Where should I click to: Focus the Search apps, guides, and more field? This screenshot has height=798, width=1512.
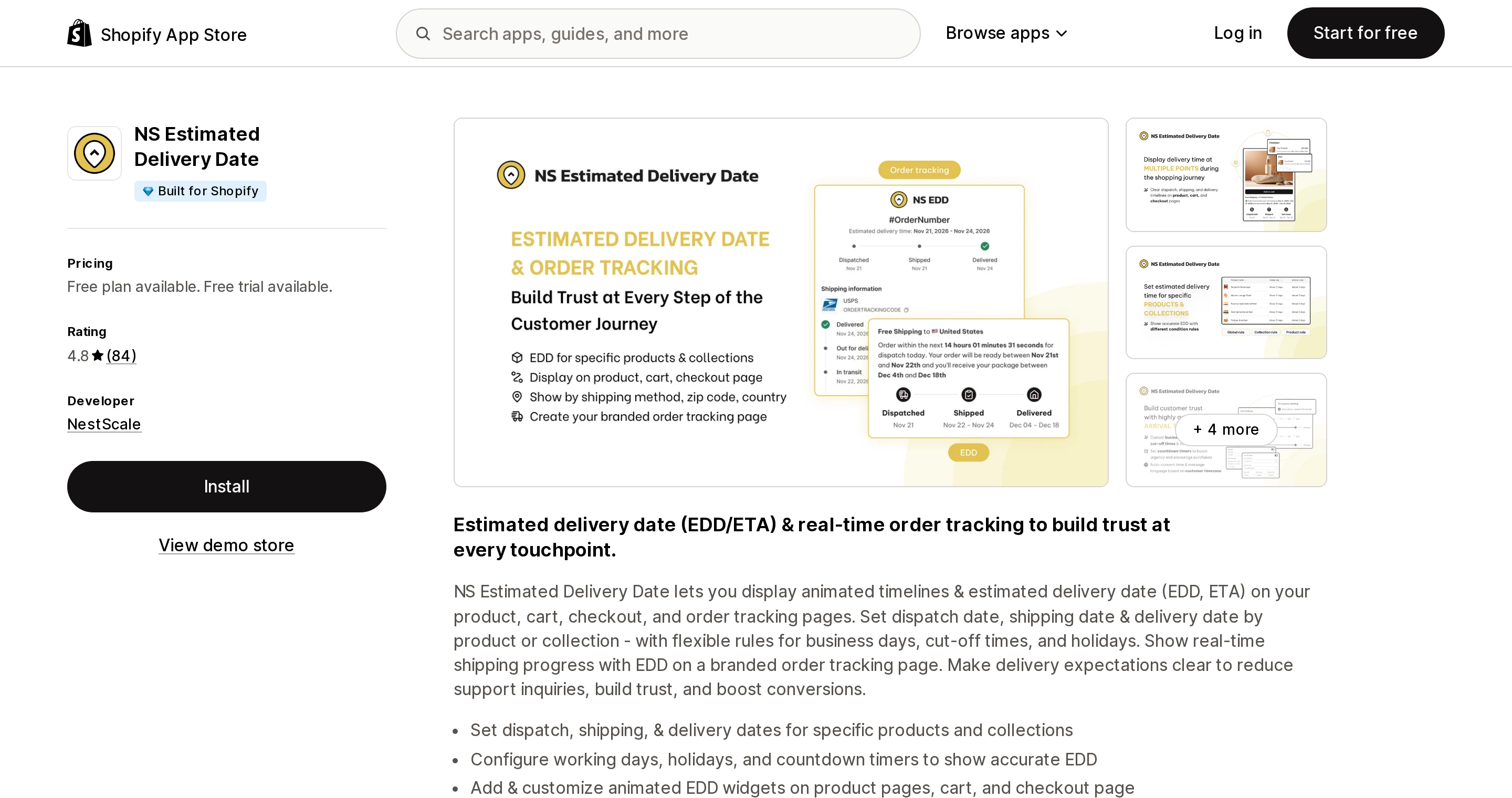coord(658,34)
